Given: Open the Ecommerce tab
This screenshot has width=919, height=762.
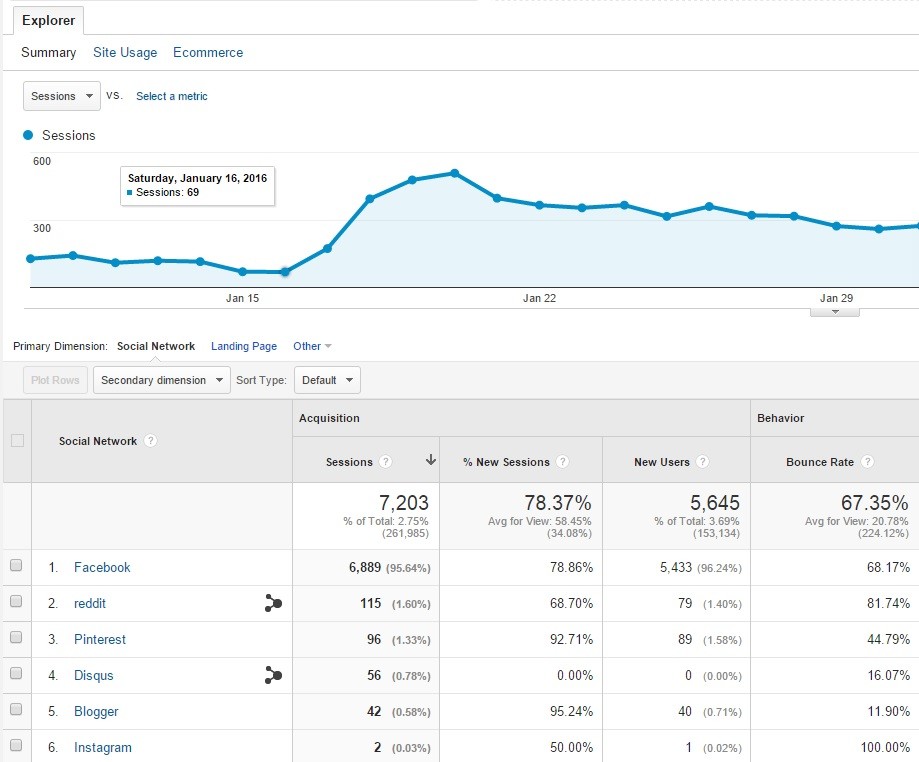Looking at the screenshot, I should [x=208, y=52].
